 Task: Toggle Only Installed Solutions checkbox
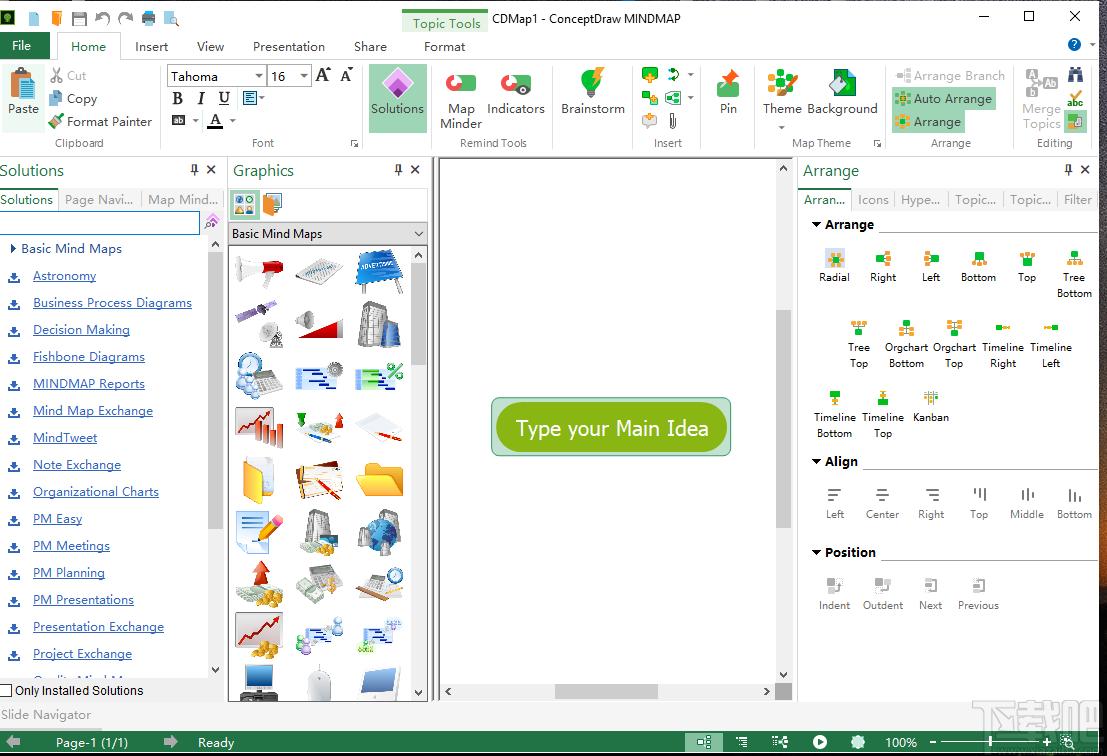(x=6, y=690)
